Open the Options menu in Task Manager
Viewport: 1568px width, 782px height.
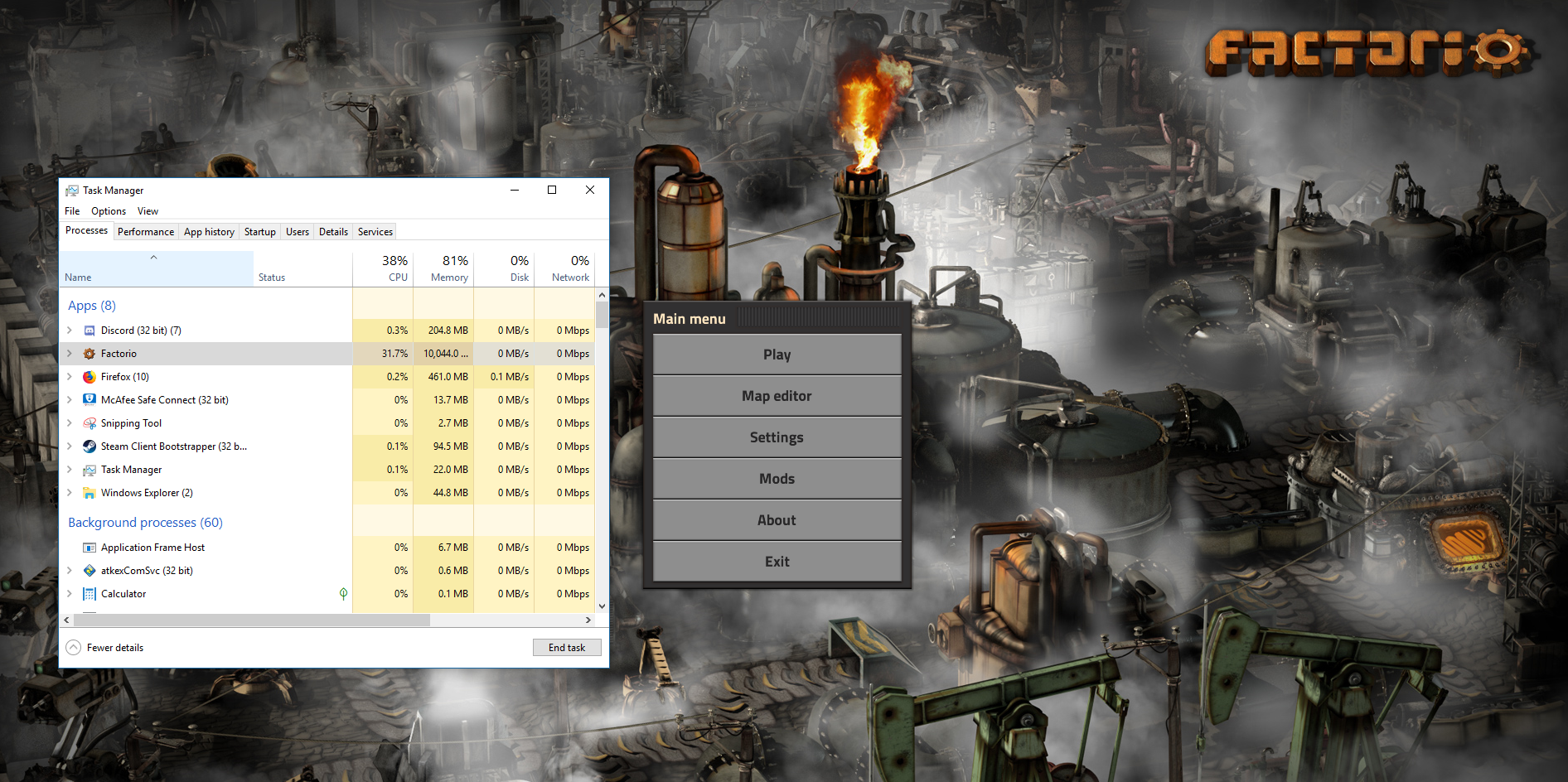tap(109, 211)
